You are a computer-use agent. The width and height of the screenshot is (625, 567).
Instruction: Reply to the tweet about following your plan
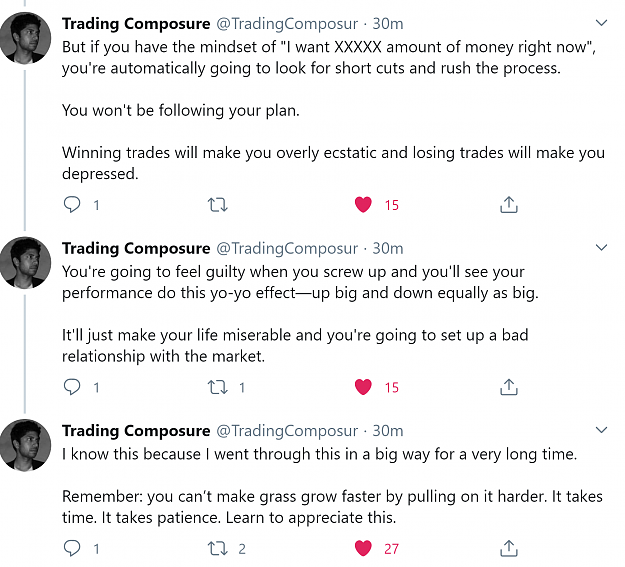click(x=72, y=205)
